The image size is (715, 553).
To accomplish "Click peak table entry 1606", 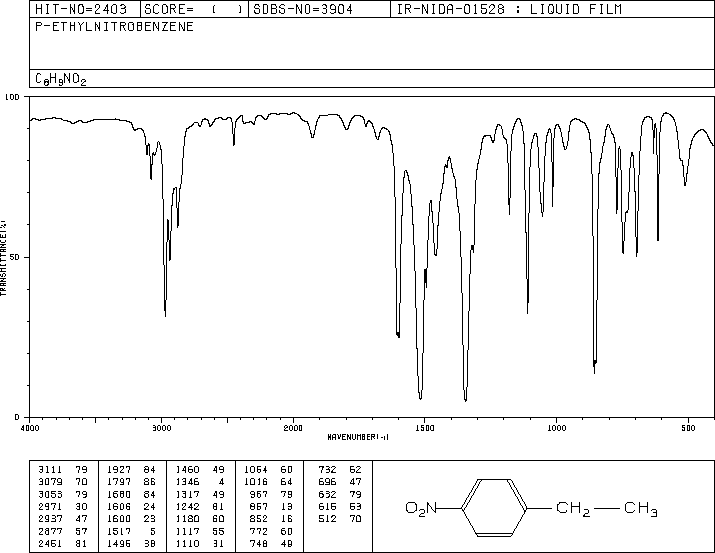I will pos(119,506).
